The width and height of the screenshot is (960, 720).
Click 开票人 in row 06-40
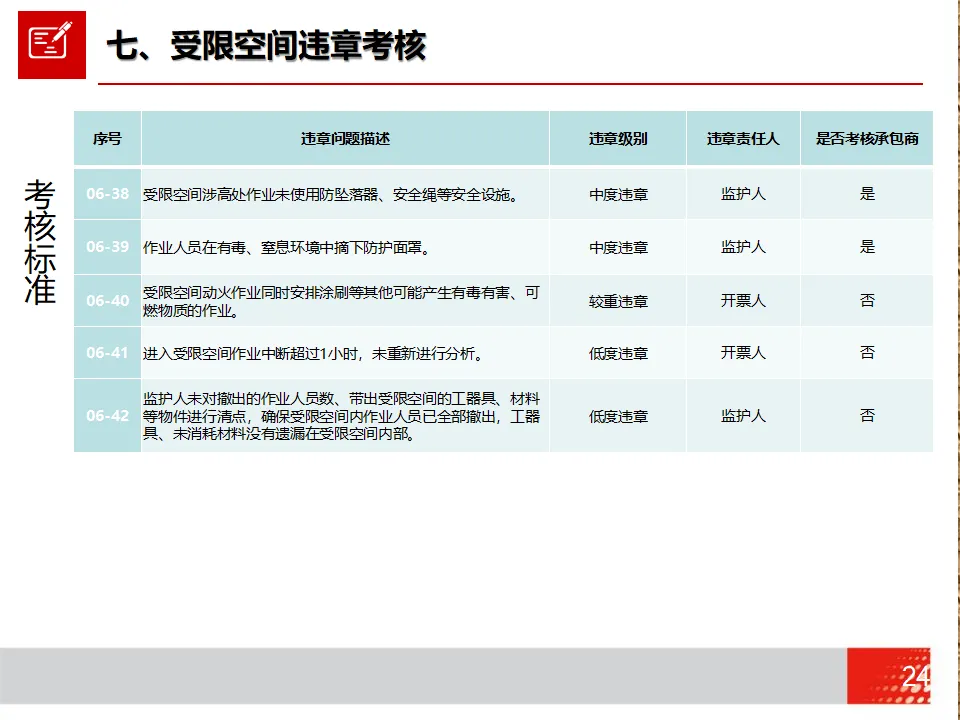coord(743,301)
